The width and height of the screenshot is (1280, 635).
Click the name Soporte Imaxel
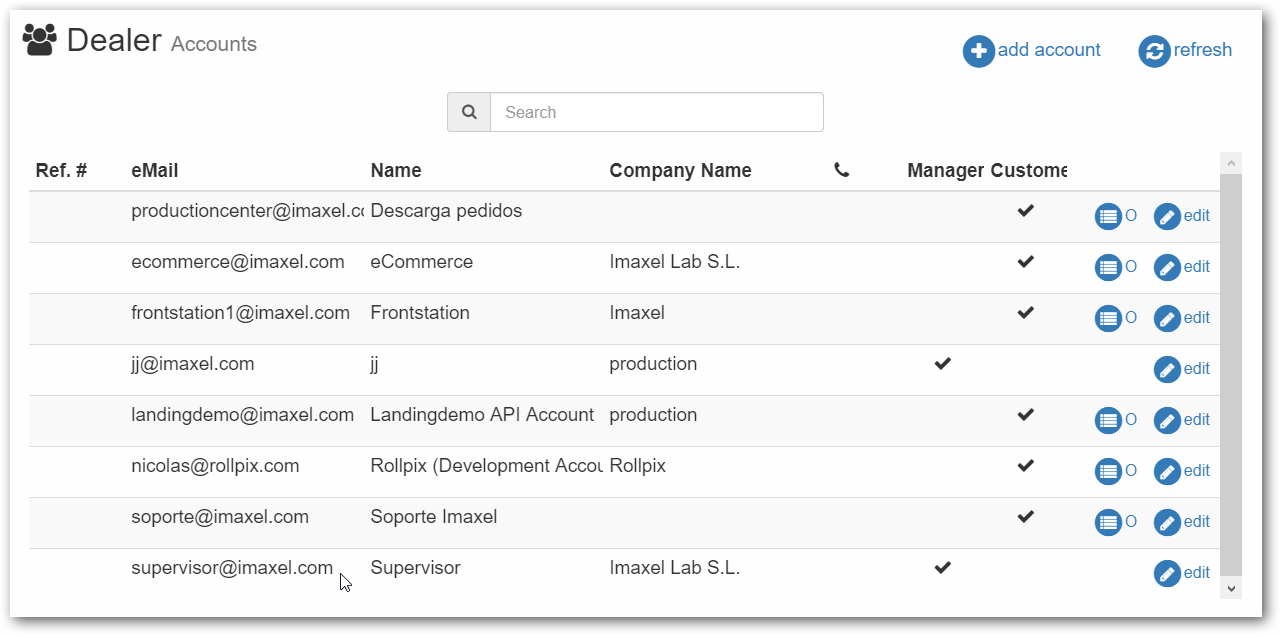coord(434,517)
